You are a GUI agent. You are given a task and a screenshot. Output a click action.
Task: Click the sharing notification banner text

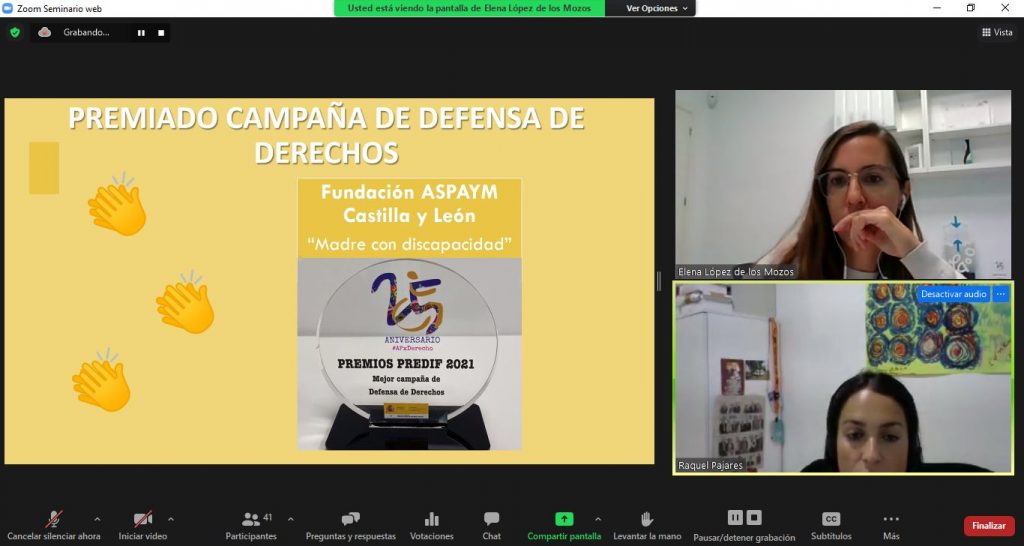(x=469, y=8)
